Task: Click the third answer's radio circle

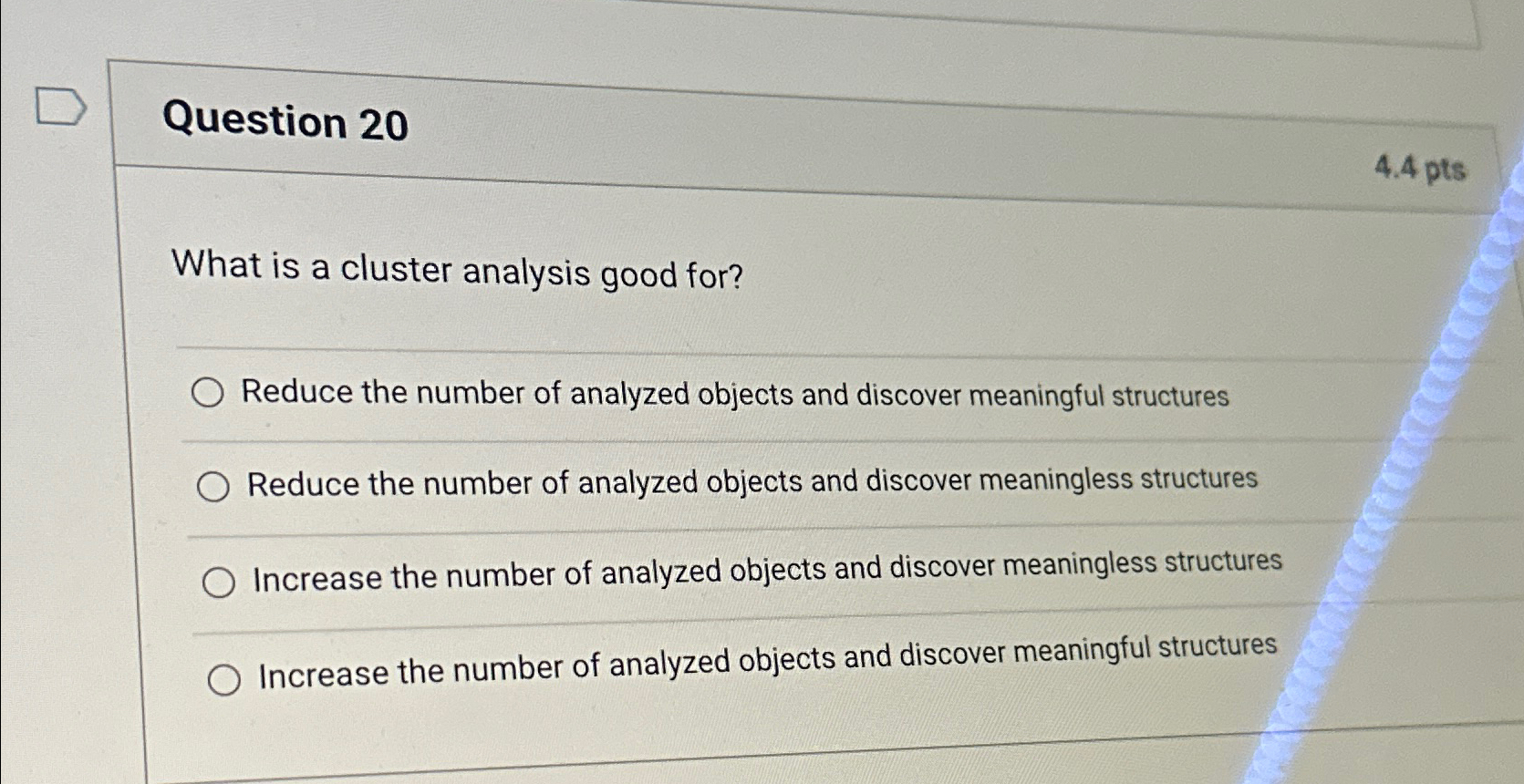Action: [220, 582]
